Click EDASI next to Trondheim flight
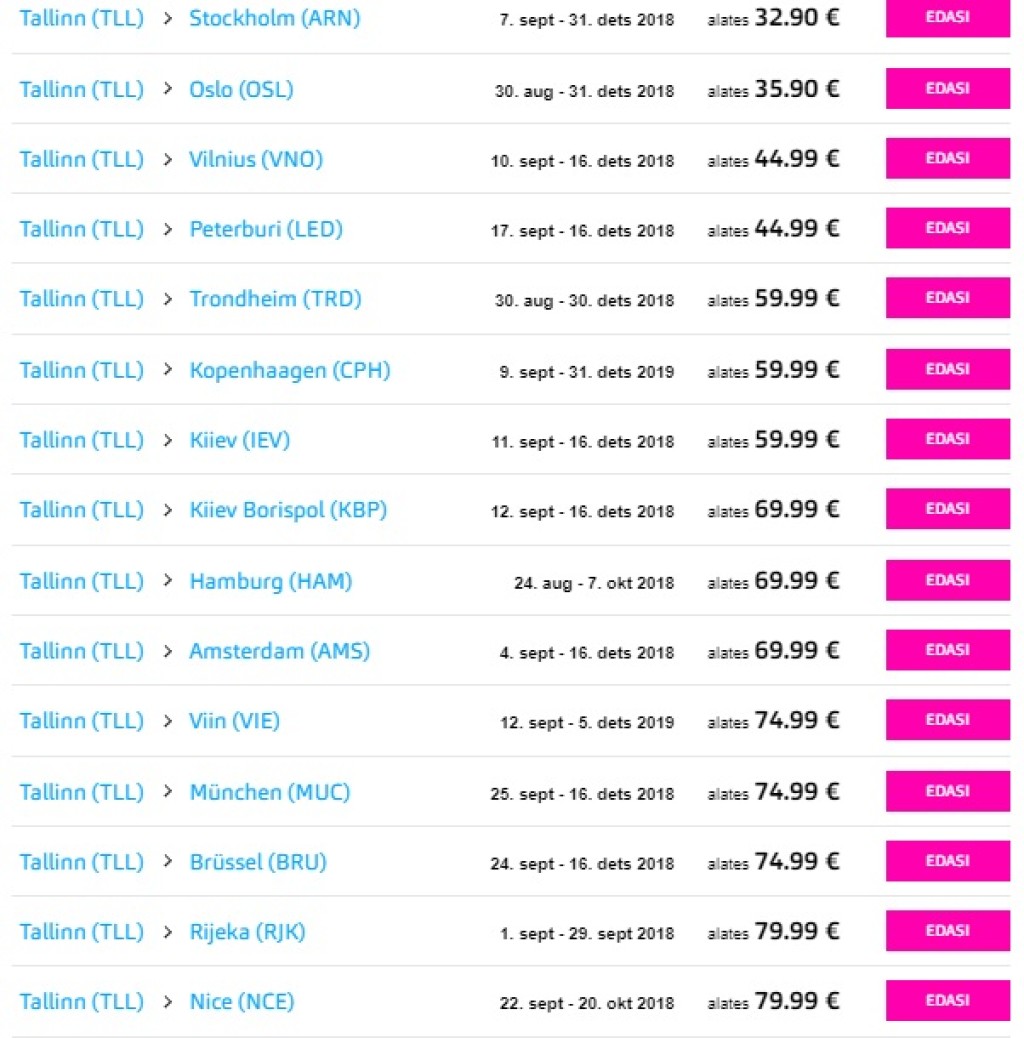The width and height of the screenshot is (1024, 1038). coord(947,298)
